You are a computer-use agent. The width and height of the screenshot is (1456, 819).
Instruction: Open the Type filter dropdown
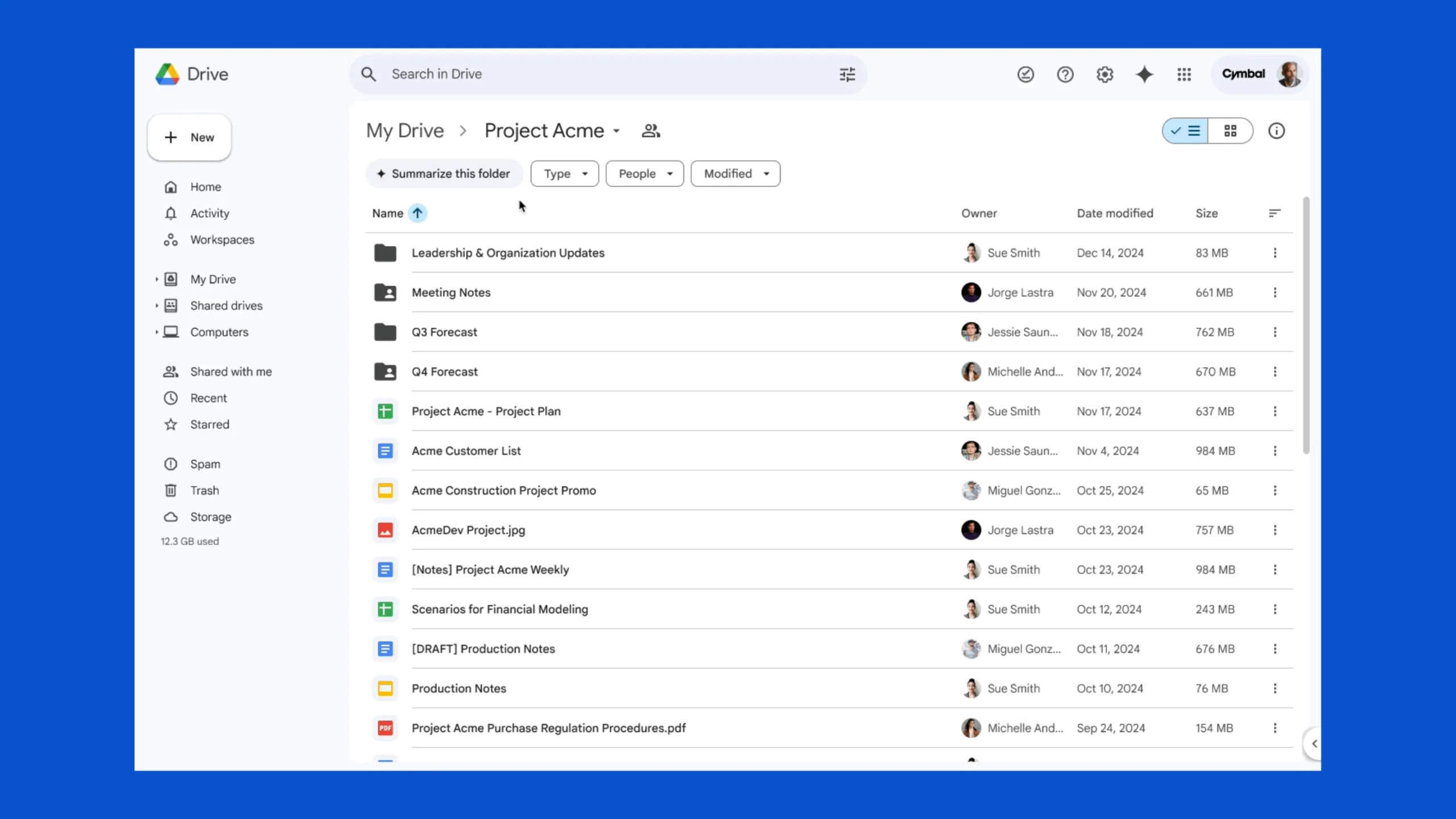565,173
